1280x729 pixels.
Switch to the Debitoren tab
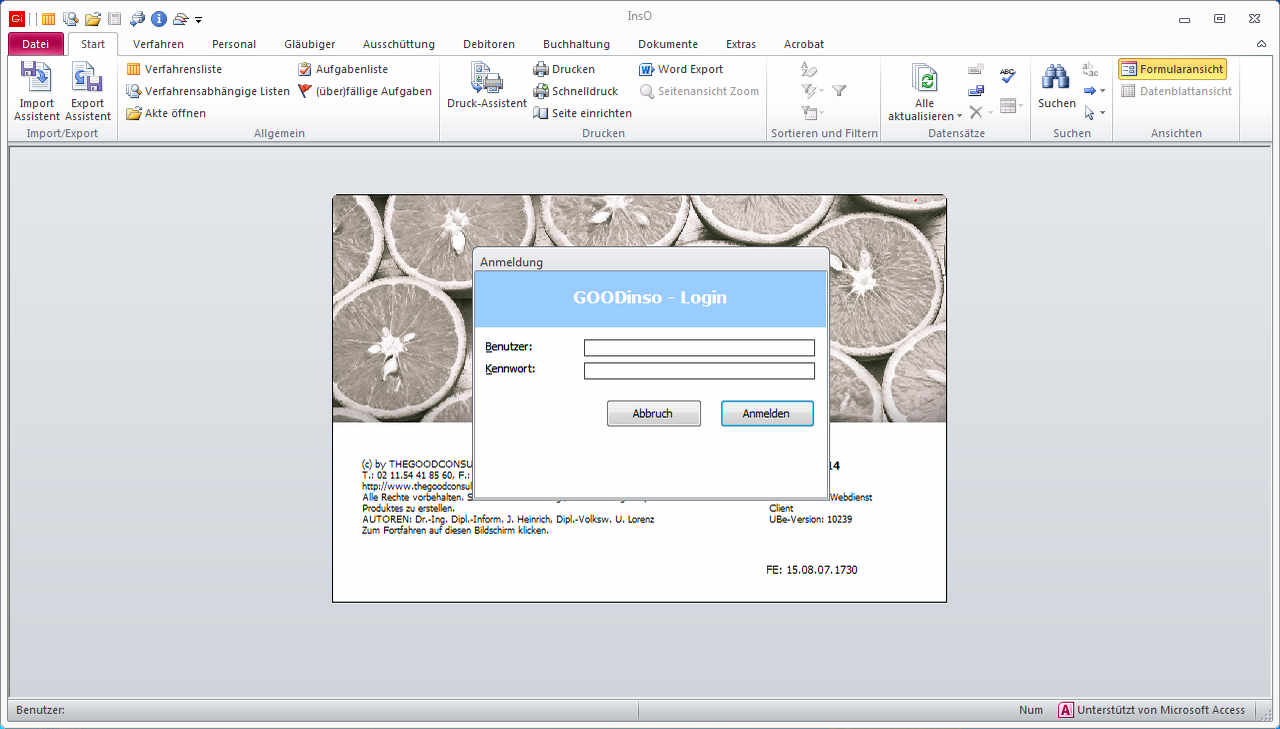[x=489, y=44]
